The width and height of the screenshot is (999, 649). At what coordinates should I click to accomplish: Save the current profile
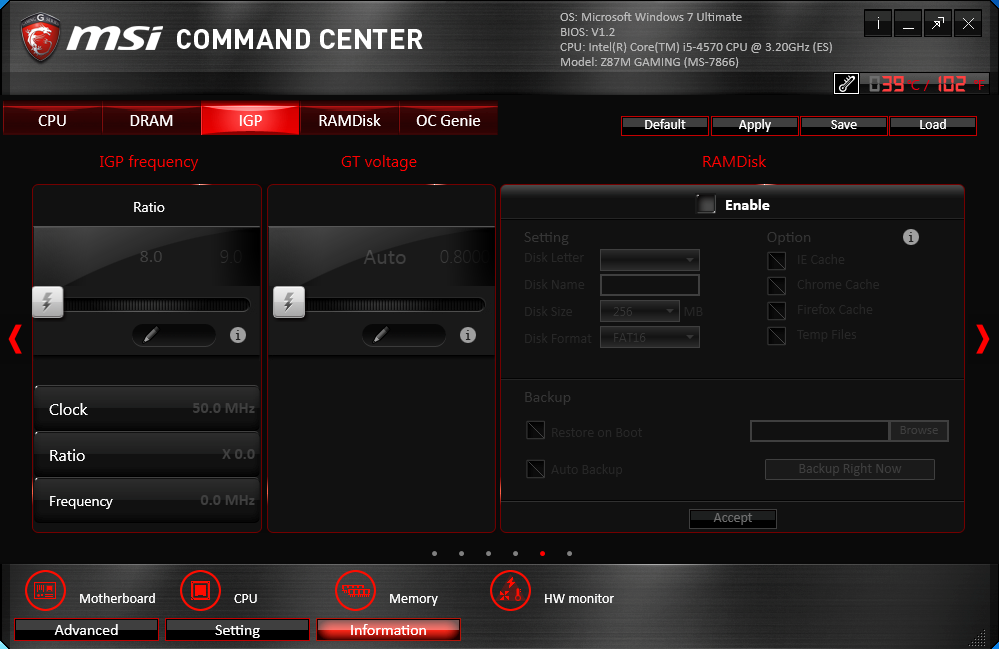844,125
